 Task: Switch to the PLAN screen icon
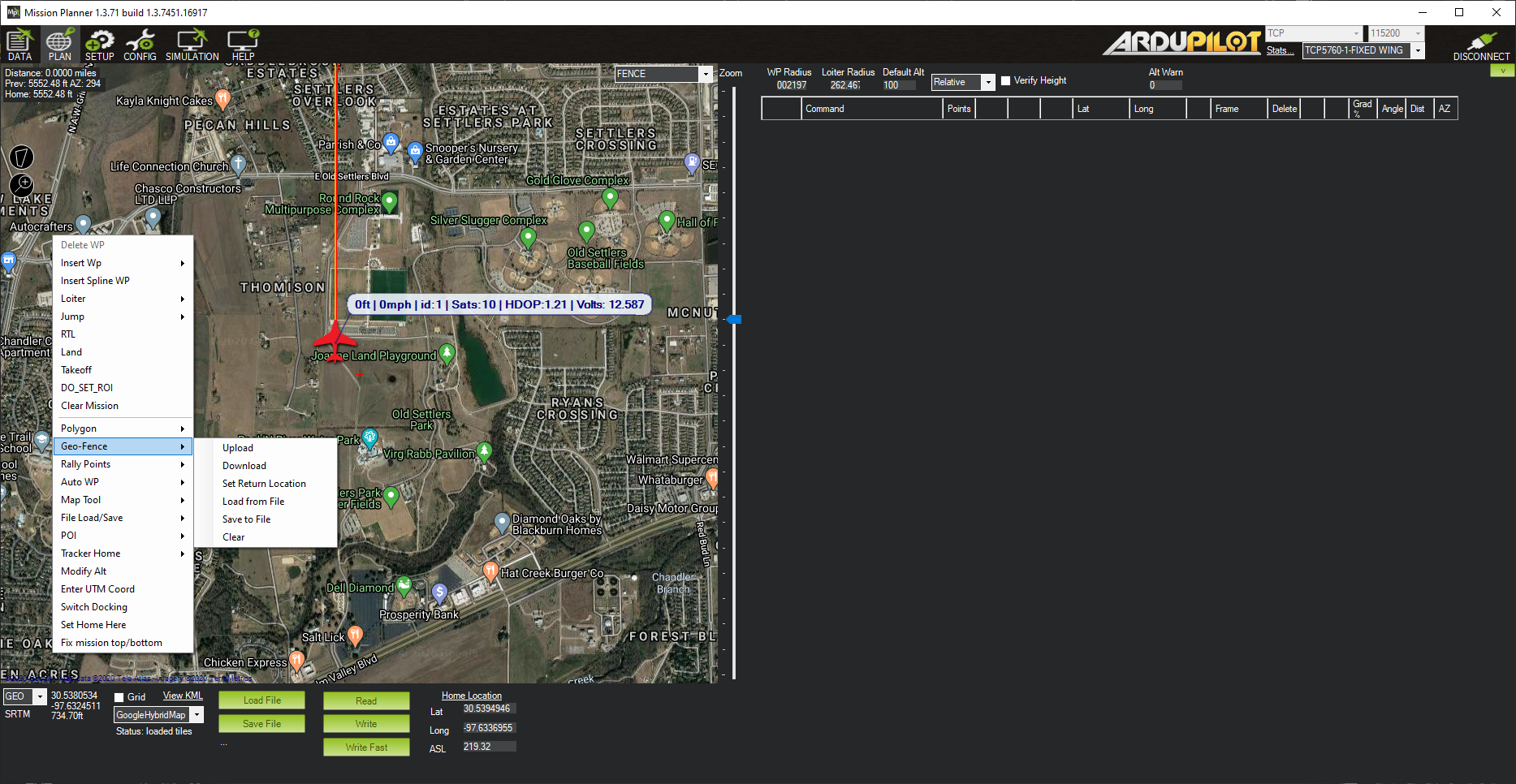[x=59, y=45]
